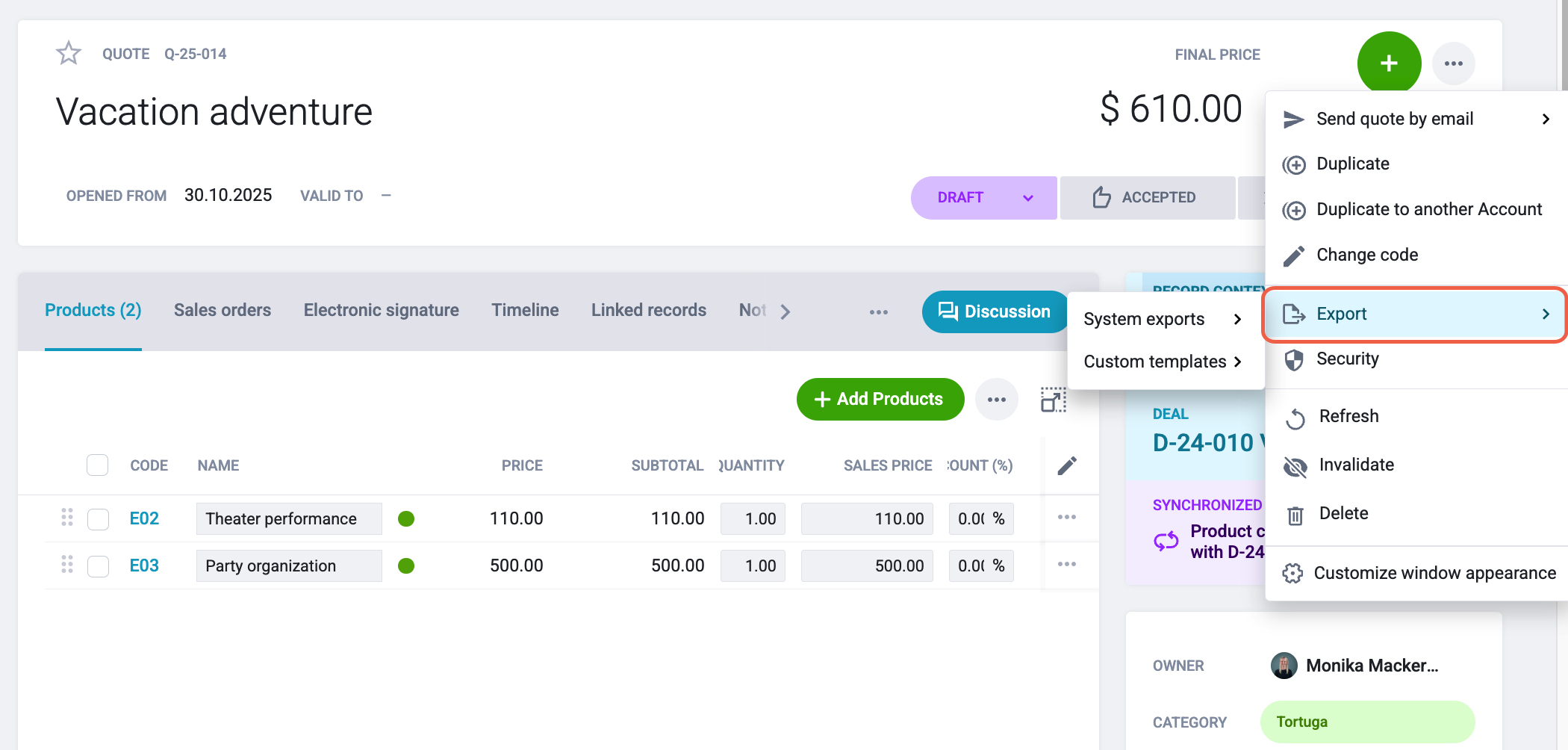The image size is (1568, 750).
Task: Click the expand table view icon
Action: coord(1054,400)
